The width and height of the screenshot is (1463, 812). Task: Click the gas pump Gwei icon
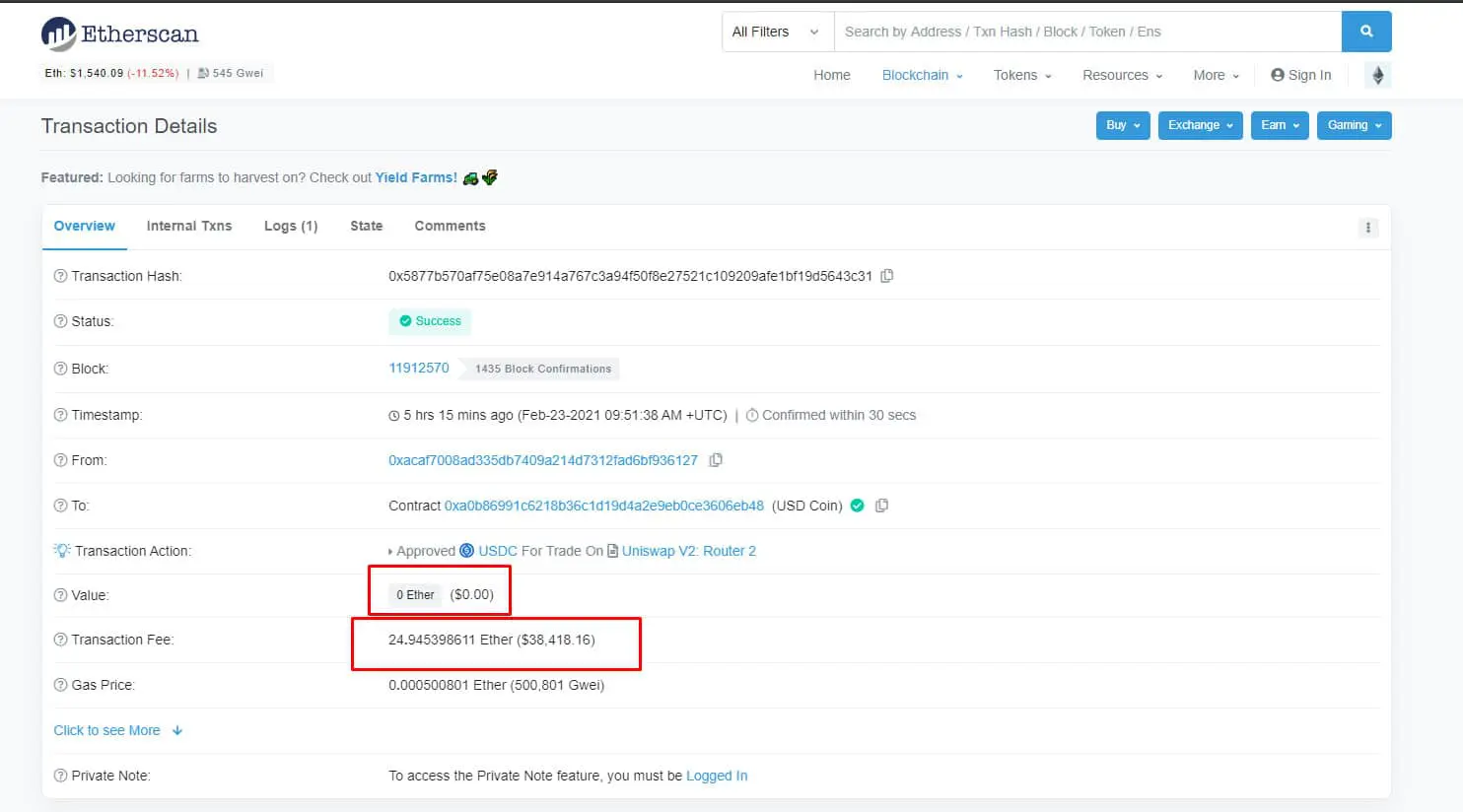tap(203, 73)
